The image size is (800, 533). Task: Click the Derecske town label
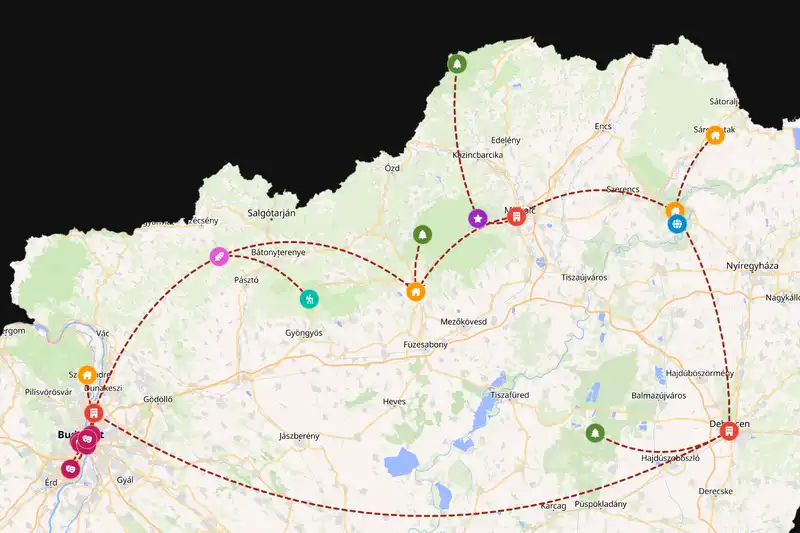[716, 491]
